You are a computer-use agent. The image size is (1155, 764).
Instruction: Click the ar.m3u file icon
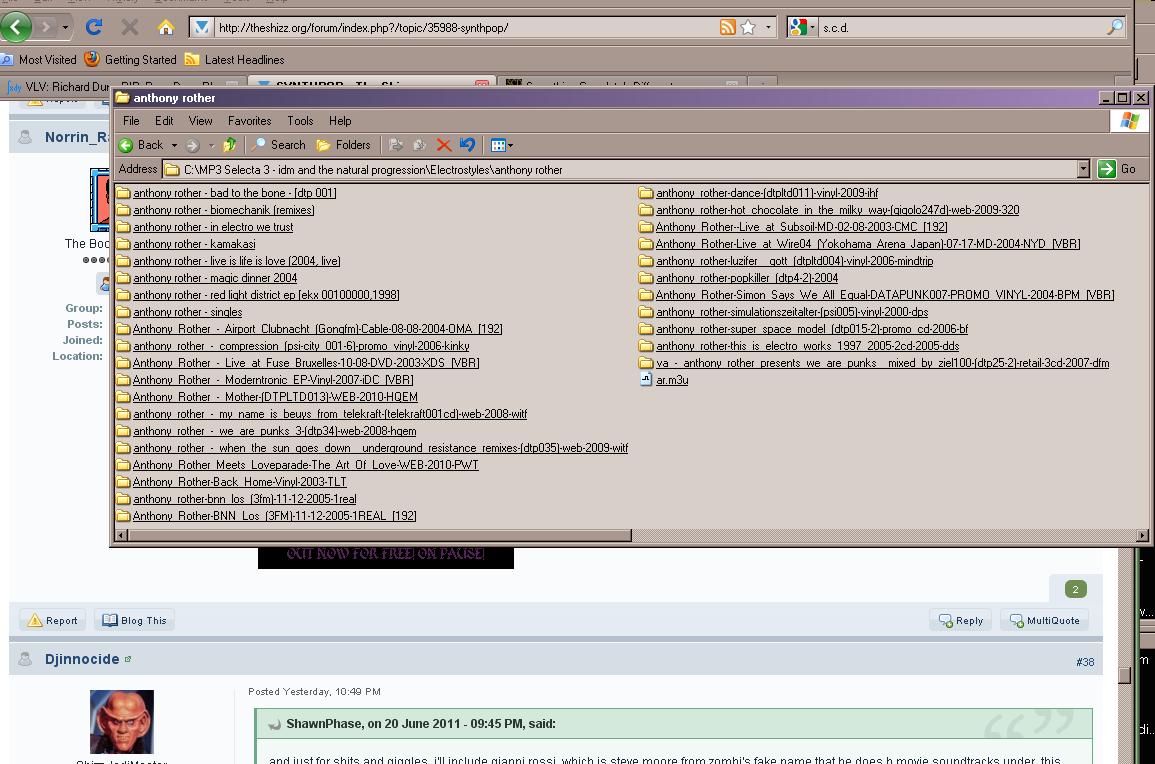[x=646, y=379]
